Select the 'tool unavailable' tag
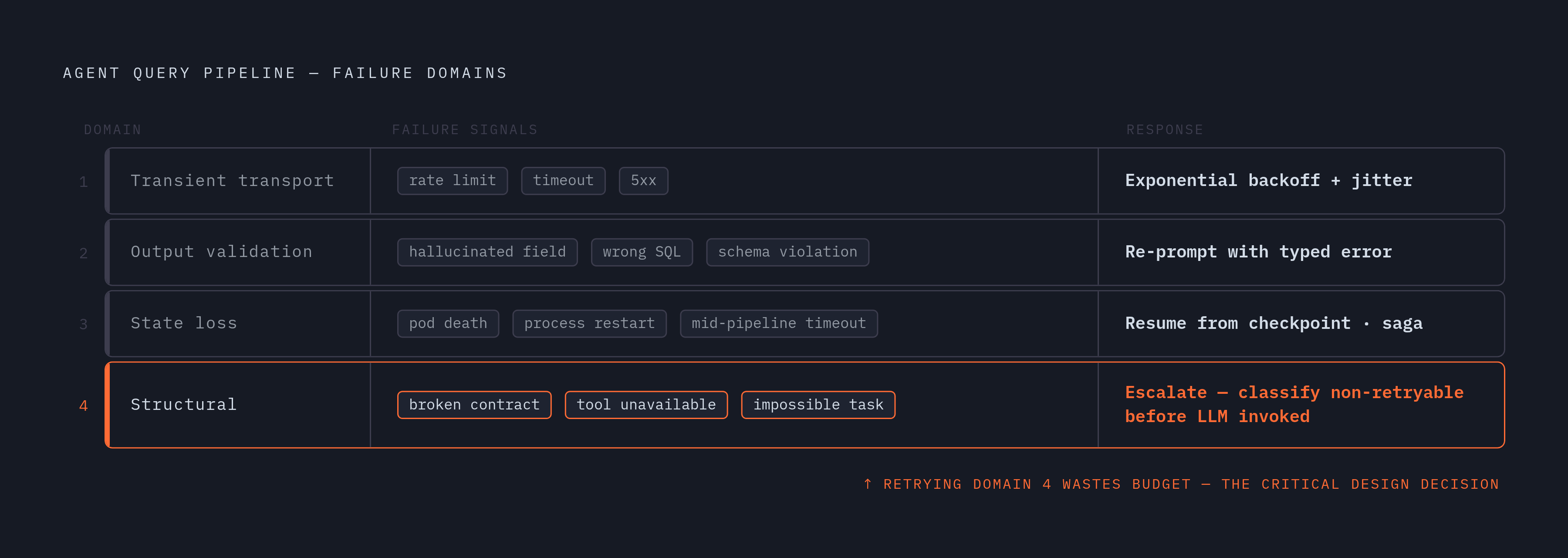 tap(646, 405)
